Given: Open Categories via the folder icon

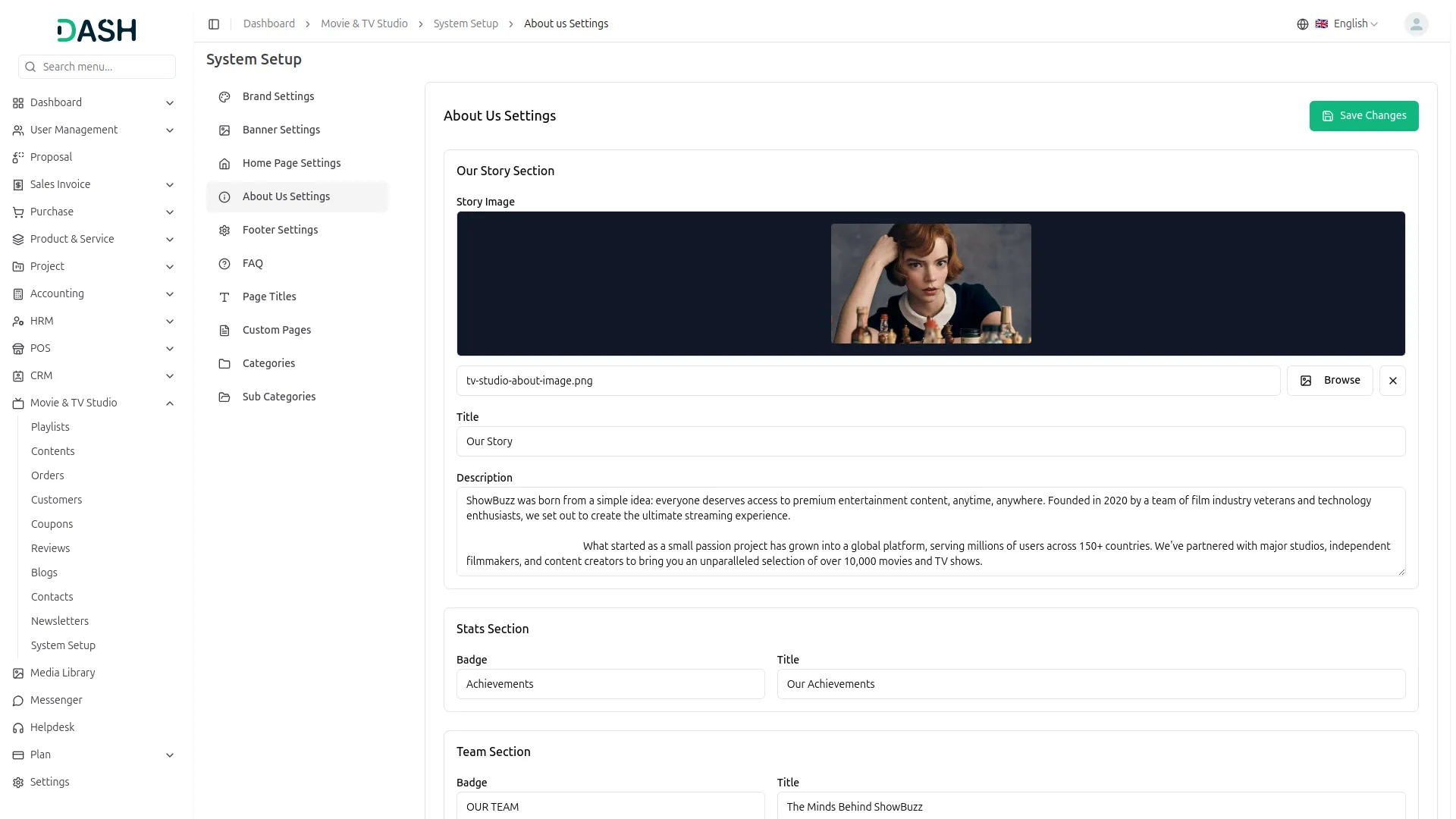Looking at the screenshot, I should 224,364.
